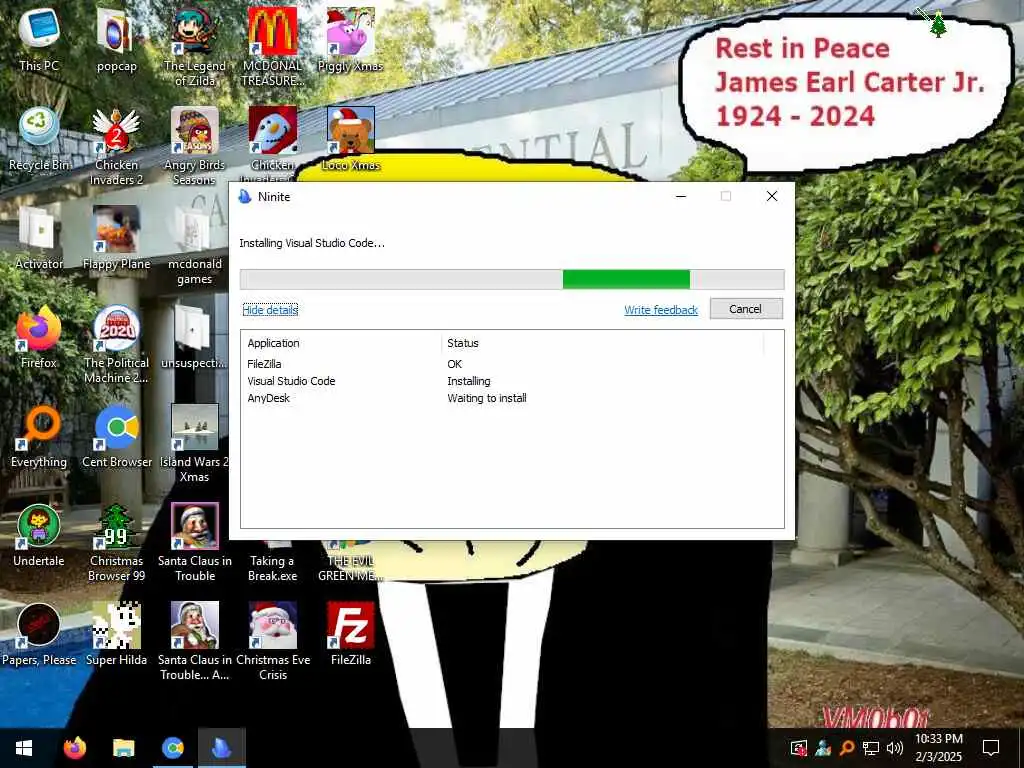The width and height of the screenshot is (1024, 768).
Task: Open the taskbar clock showing 10:33 PM
Action: pyautogui.click(x=938, y=748)
